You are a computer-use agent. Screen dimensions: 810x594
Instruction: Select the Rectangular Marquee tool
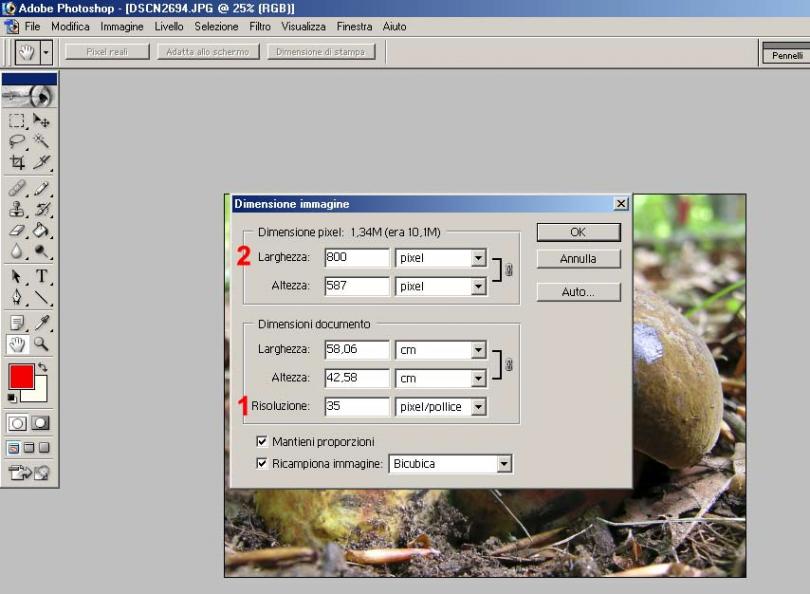point(18,121)
